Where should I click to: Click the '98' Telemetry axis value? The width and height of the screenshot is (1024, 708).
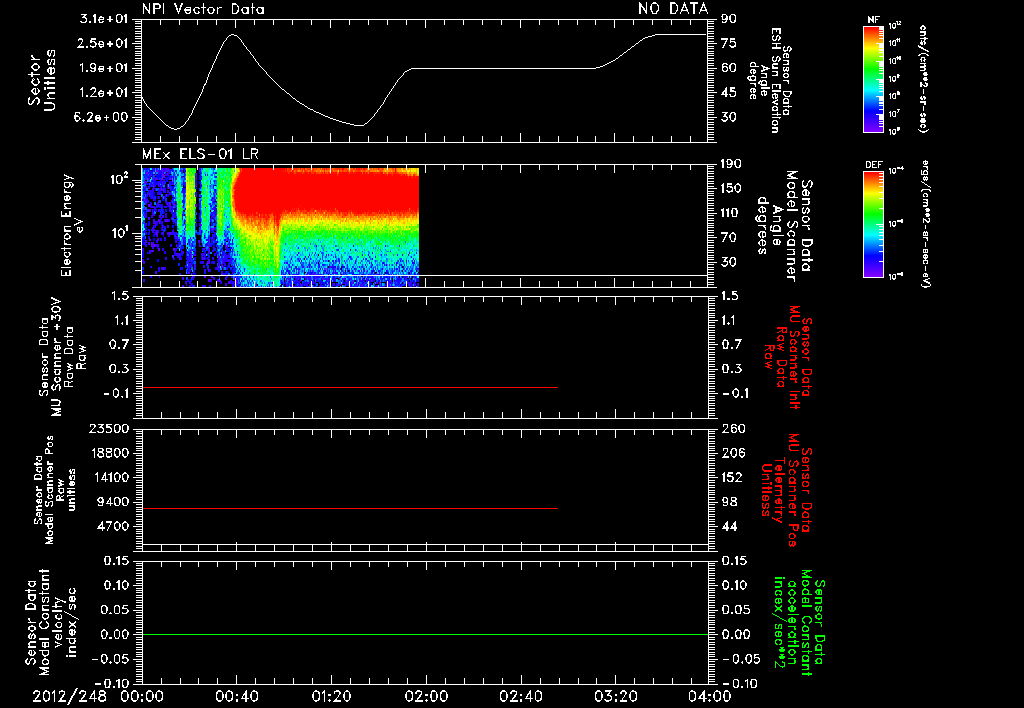click(x=729, y=502)
